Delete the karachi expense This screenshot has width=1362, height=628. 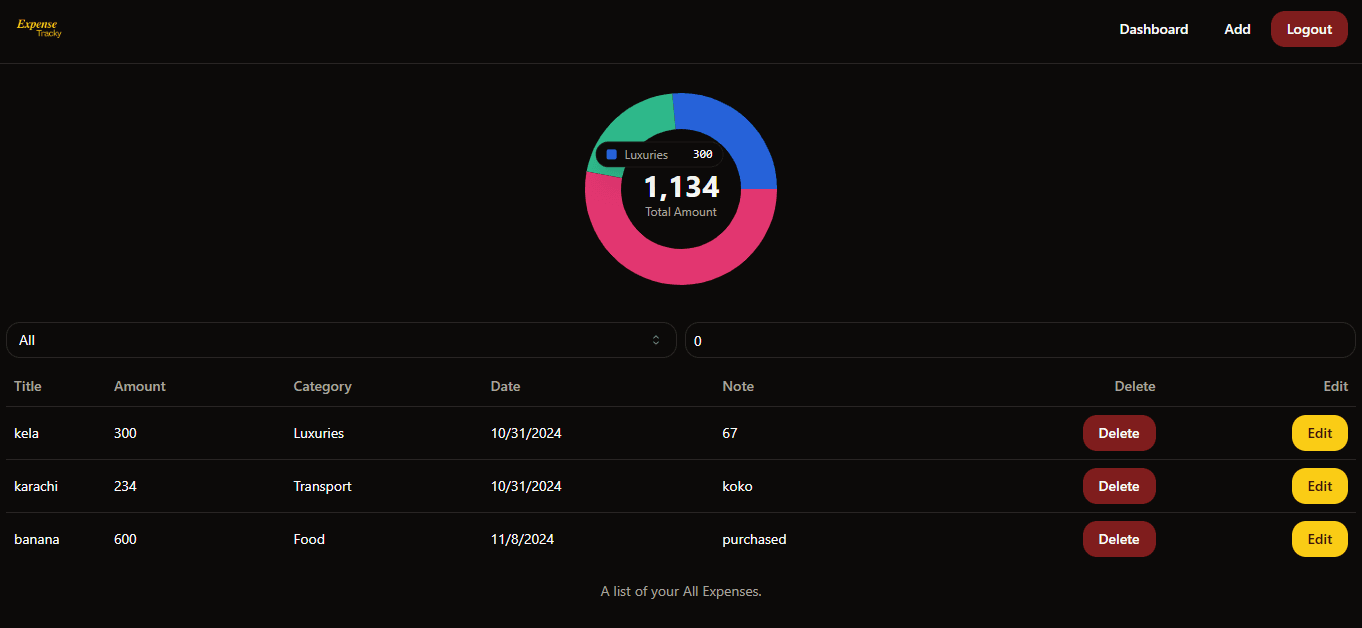[1118, 486]
